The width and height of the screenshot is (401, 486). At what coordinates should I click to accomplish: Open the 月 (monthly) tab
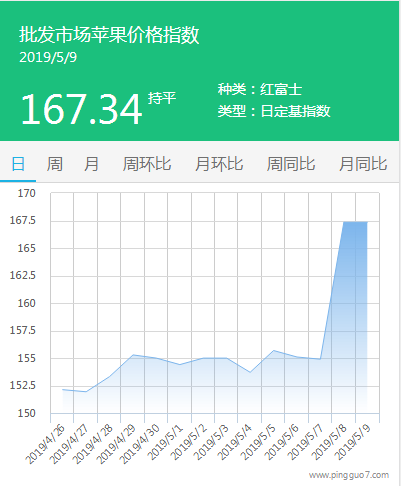click(91, 164)
